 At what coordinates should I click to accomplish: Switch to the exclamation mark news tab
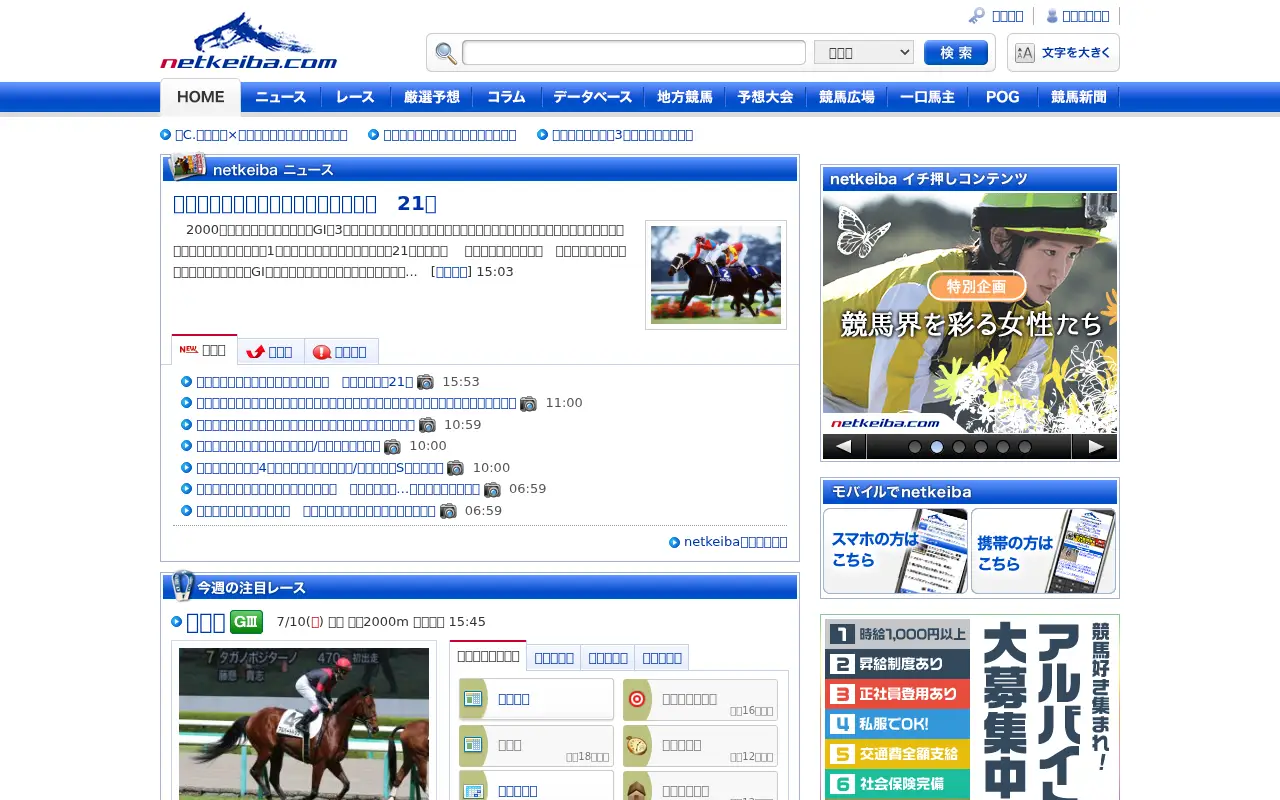tap(341, 352)
